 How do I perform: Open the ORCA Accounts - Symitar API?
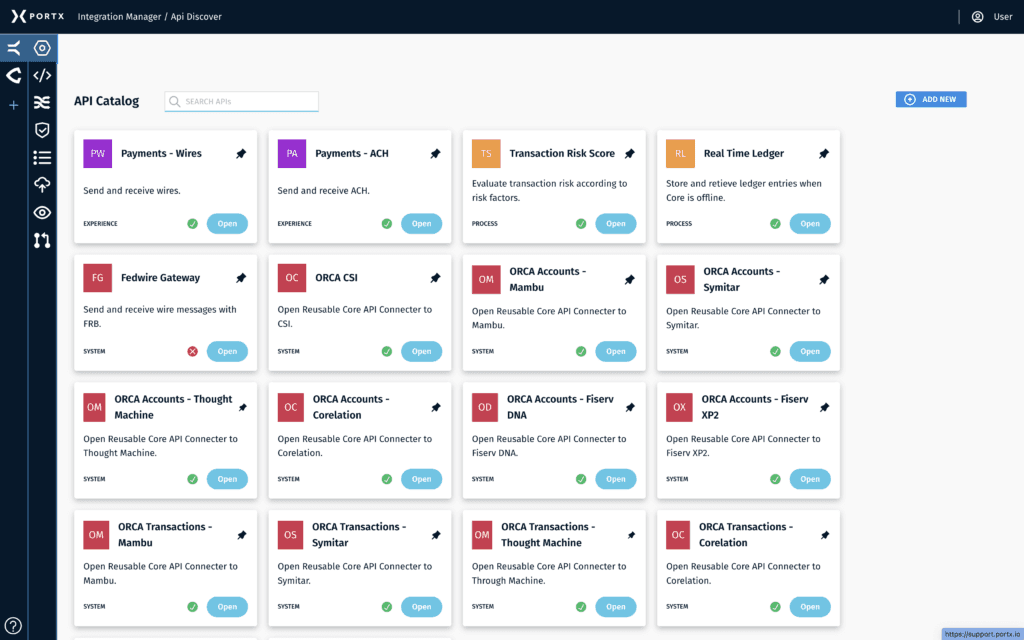[810, 351]
